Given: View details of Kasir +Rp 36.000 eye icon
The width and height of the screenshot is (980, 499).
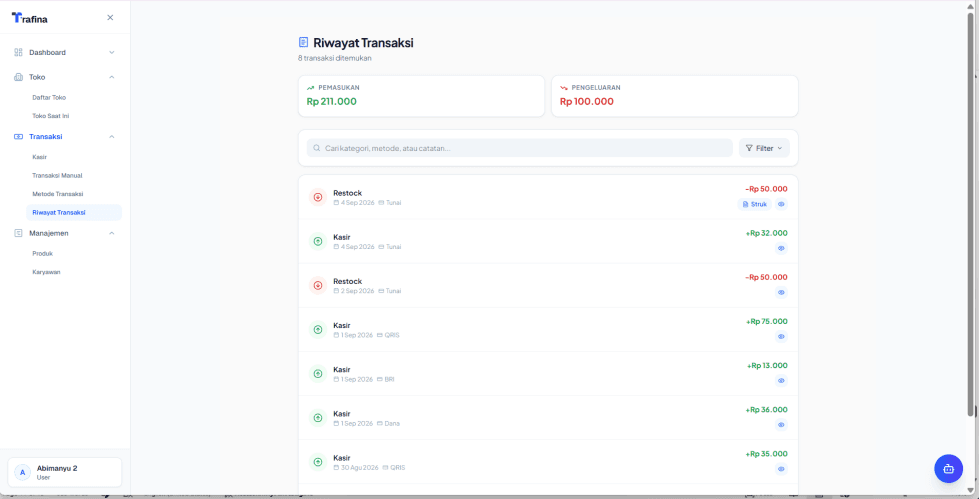Looking at the screenshot, I should 781,425.
